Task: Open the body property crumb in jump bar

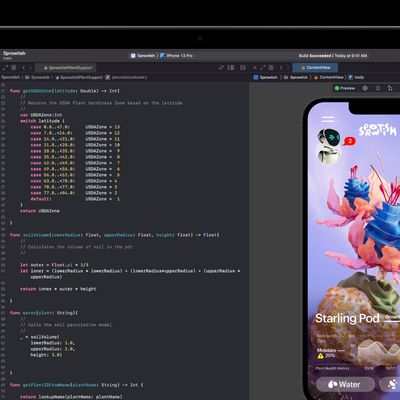Action: pyautogui.click(x=356, y=77)
